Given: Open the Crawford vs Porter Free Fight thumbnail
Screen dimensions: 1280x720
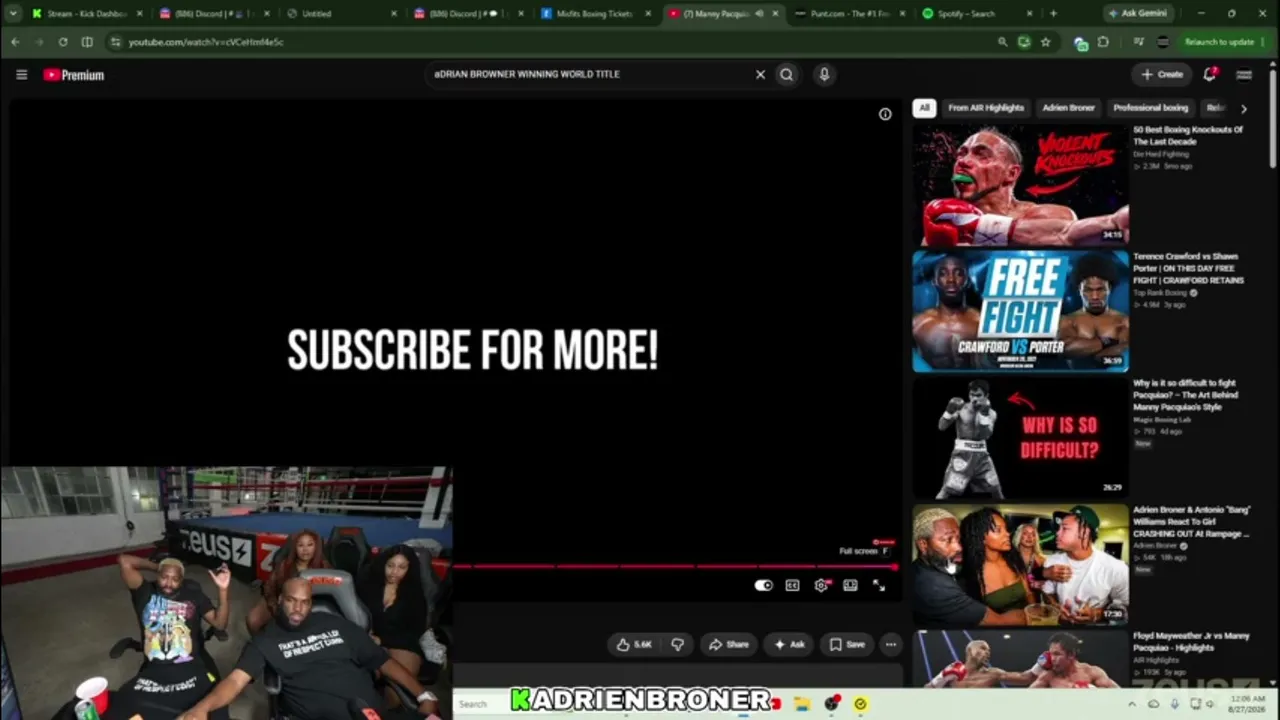Looking at the screenshot, I should pos(1020,311).
